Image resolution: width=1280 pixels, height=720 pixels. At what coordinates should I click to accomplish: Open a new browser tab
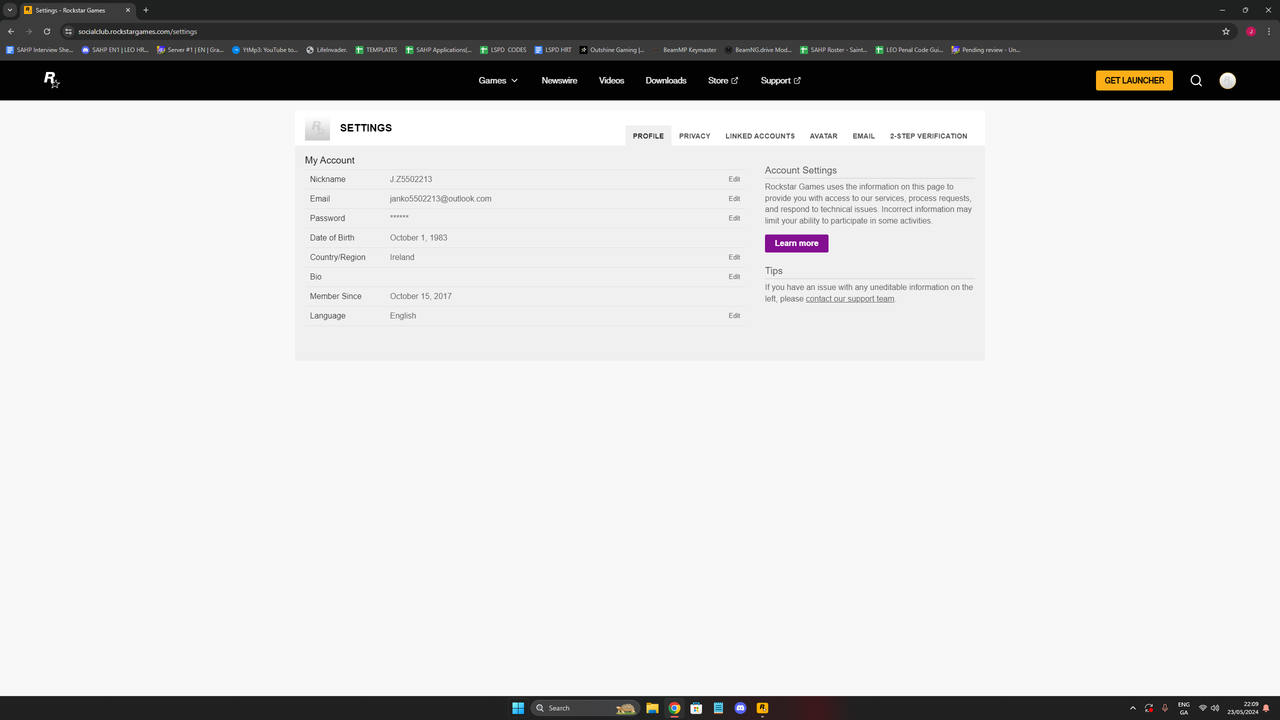146,10
